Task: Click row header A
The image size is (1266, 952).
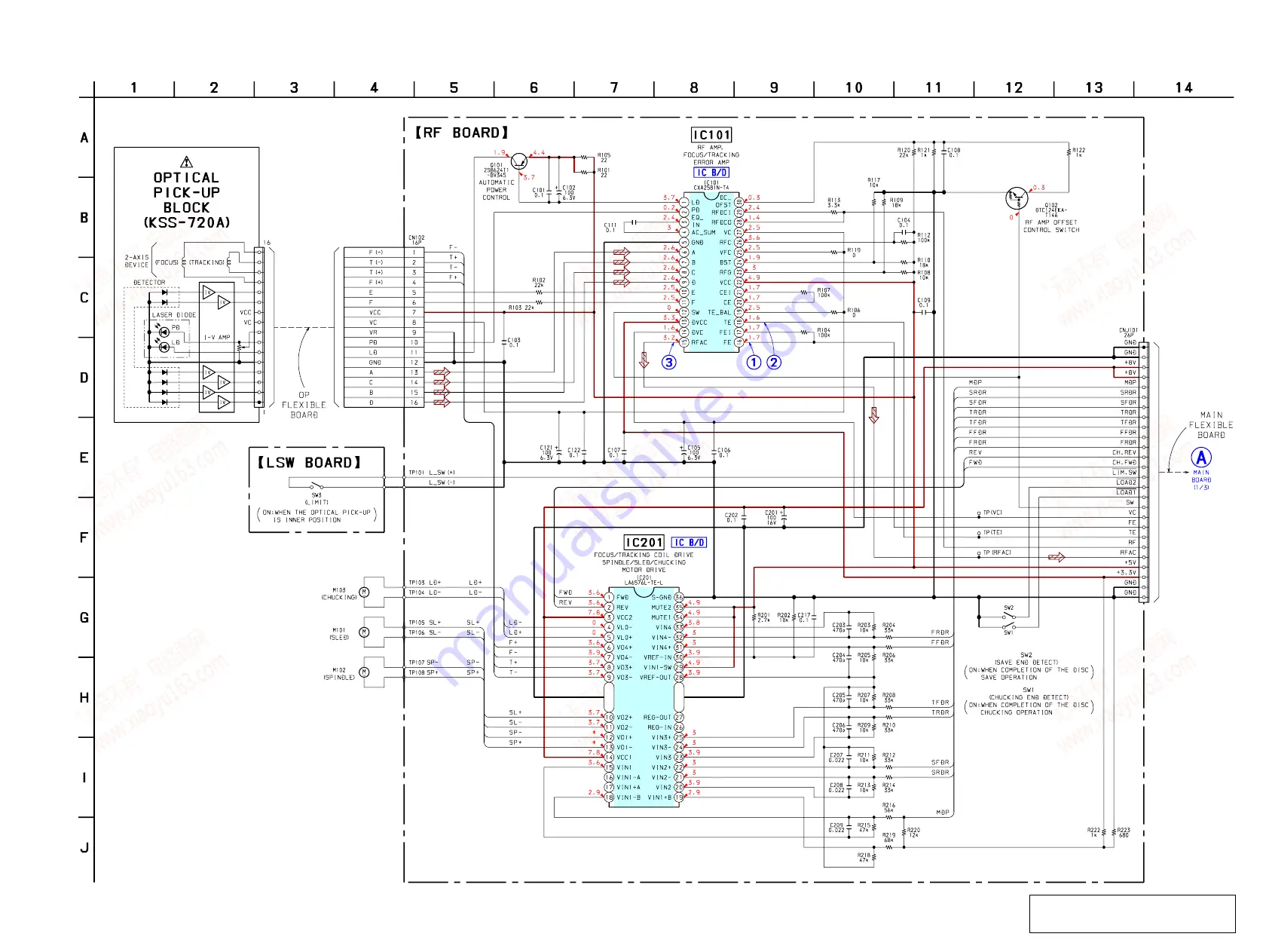Action: coord(84,138)
